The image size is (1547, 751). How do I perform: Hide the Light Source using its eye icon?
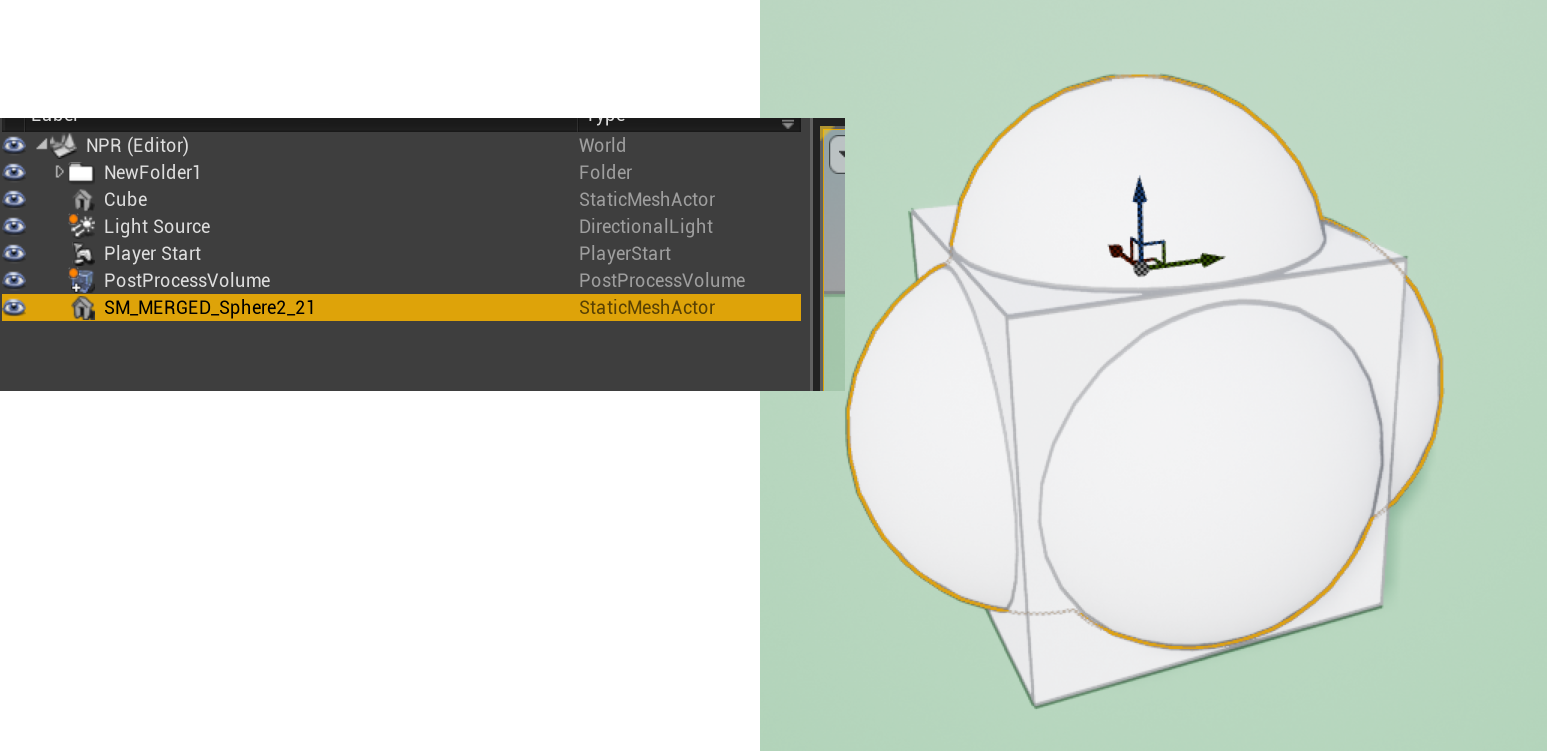pyautogui.click(x=14, y=226)
